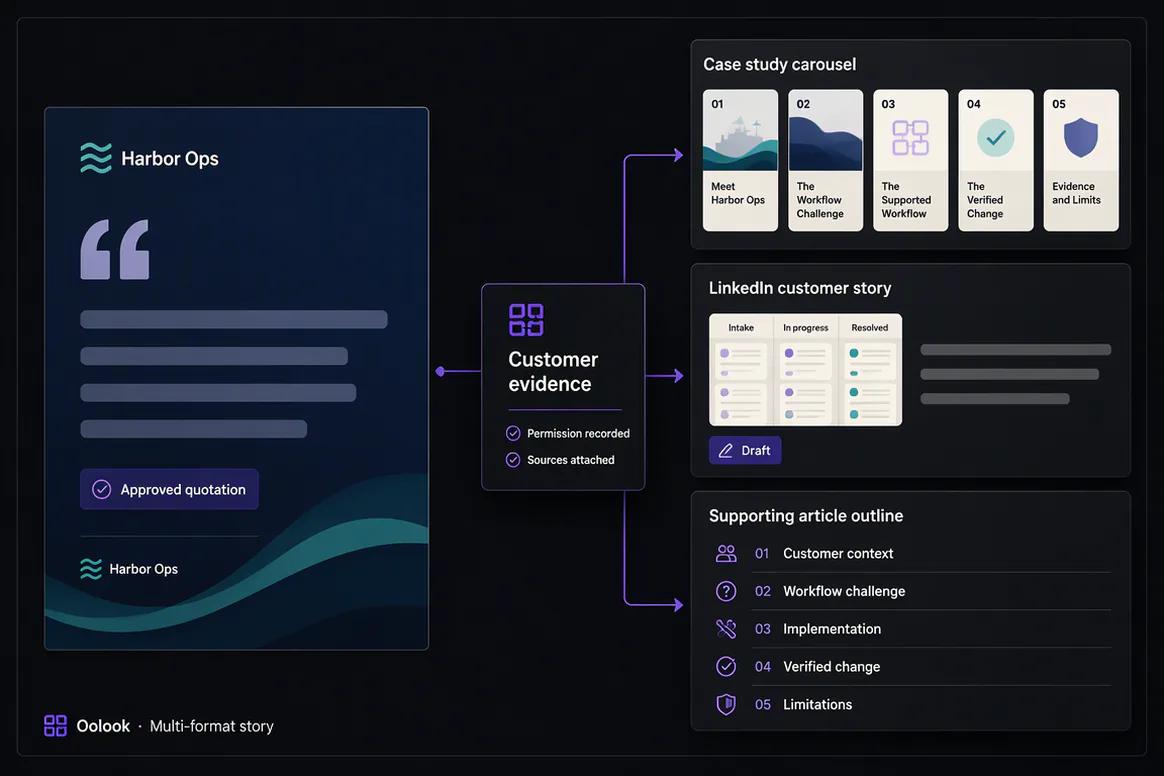Click the Customer evidence grid icon
Screen dimensions: 1164x776
(x=526, y=319)
